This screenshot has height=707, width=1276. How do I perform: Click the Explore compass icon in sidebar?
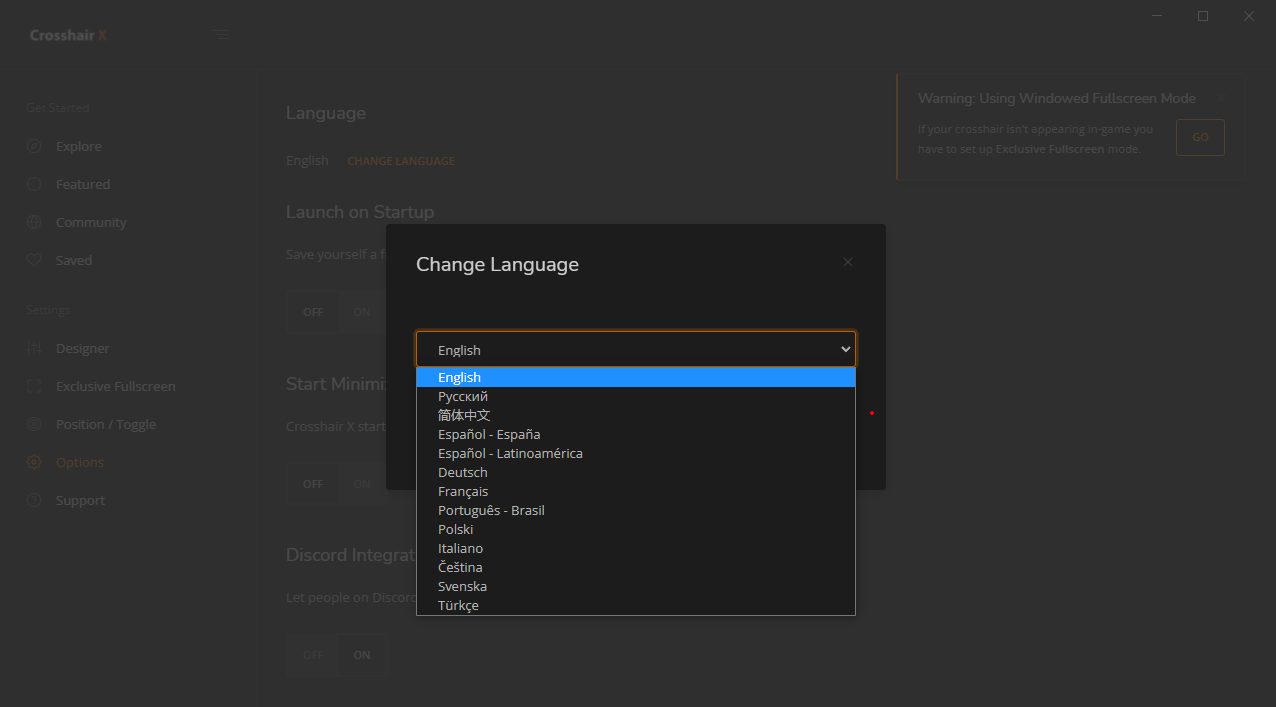(34, 146)
